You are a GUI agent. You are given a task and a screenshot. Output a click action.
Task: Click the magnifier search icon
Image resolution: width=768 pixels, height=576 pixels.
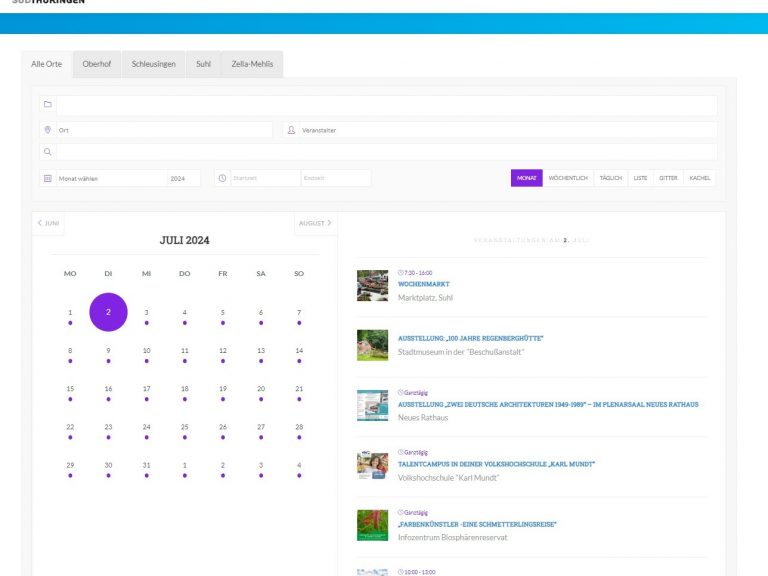point(47,152)
